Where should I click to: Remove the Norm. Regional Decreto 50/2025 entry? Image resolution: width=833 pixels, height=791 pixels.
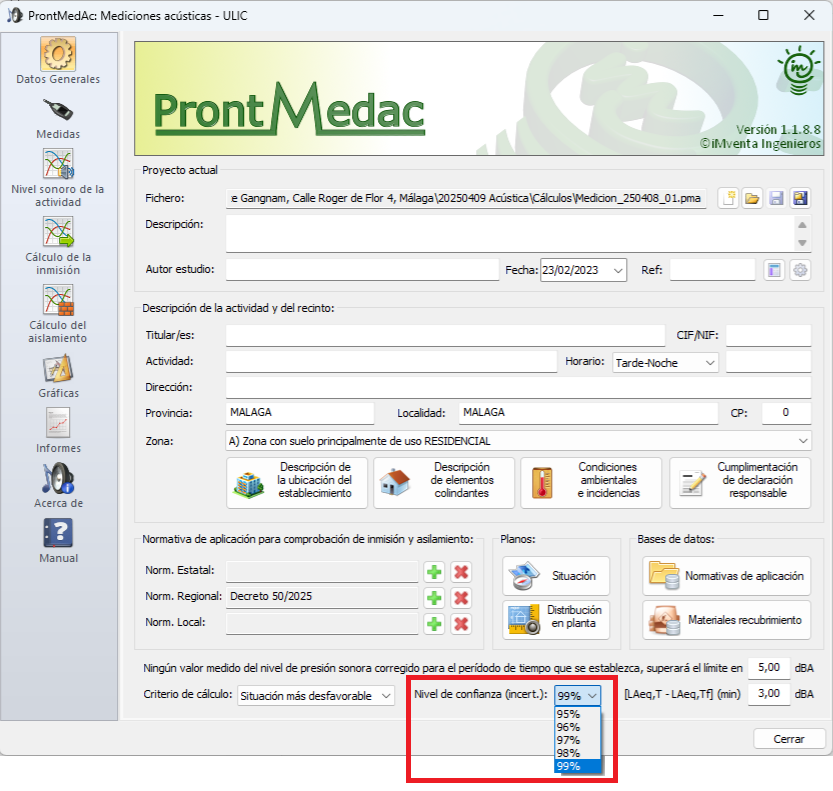coord(461,598)
